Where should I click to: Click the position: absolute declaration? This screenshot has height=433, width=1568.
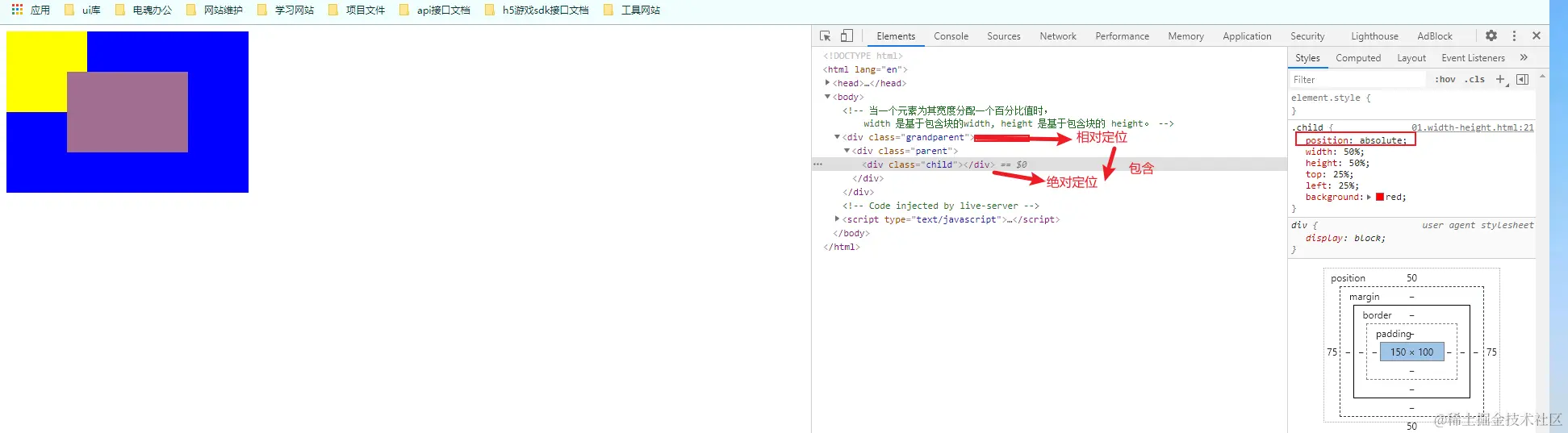tap(1356, 140)
